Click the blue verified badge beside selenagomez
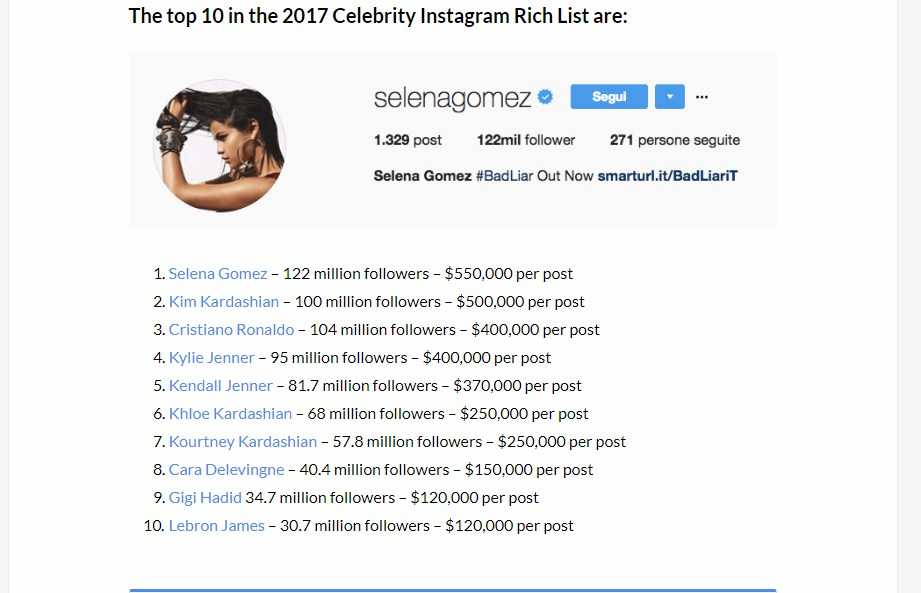The image size is (921, 593). [546, 97]
